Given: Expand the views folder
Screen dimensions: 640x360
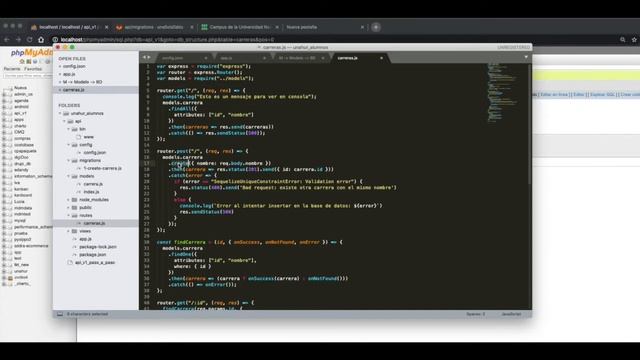Looking at the screenshot, I should tap(68, 231).
